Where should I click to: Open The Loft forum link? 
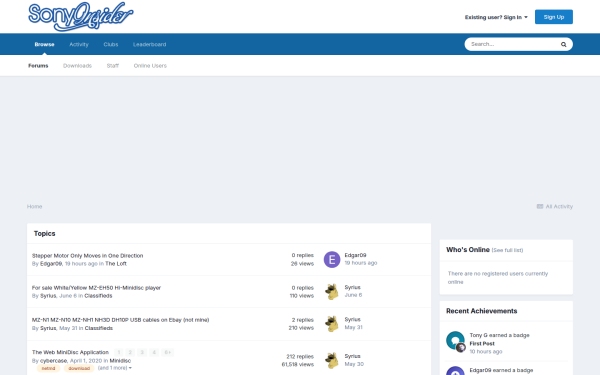(116, 264)
